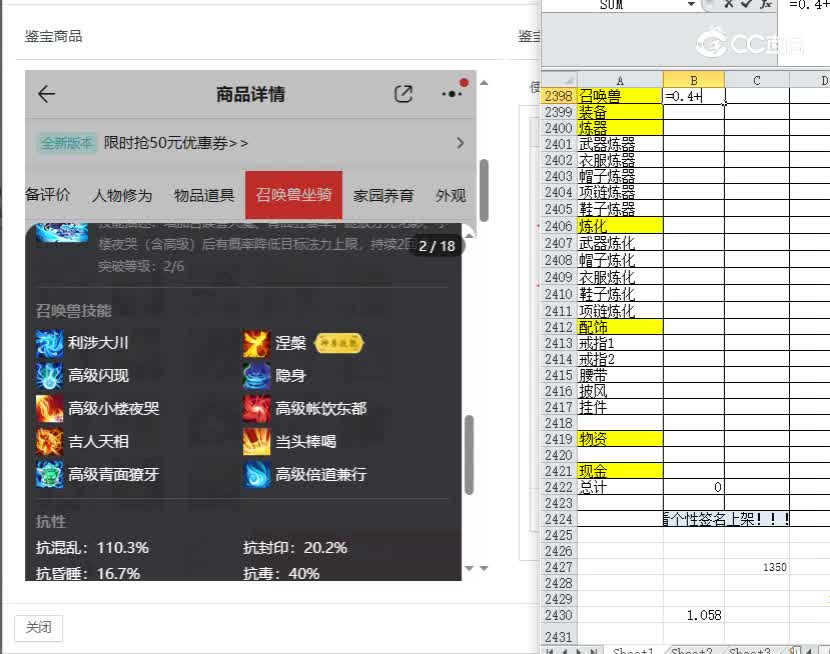Select the 物资 highlighted cell
This screenshot has height=654, width=830.
click(620, 439)
